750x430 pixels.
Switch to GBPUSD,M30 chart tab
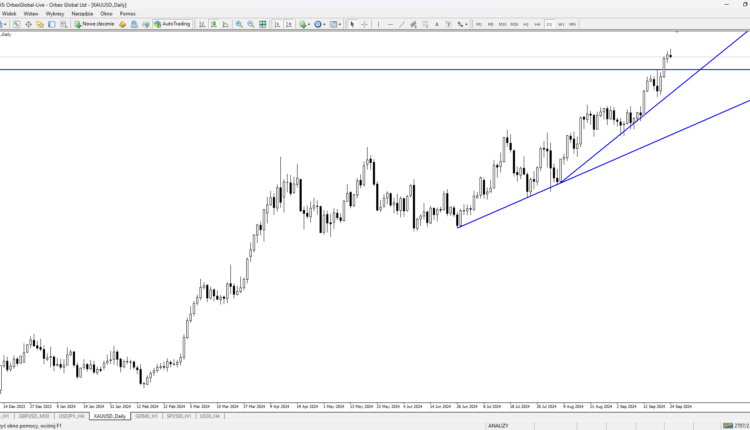click(x=34, y=416)
